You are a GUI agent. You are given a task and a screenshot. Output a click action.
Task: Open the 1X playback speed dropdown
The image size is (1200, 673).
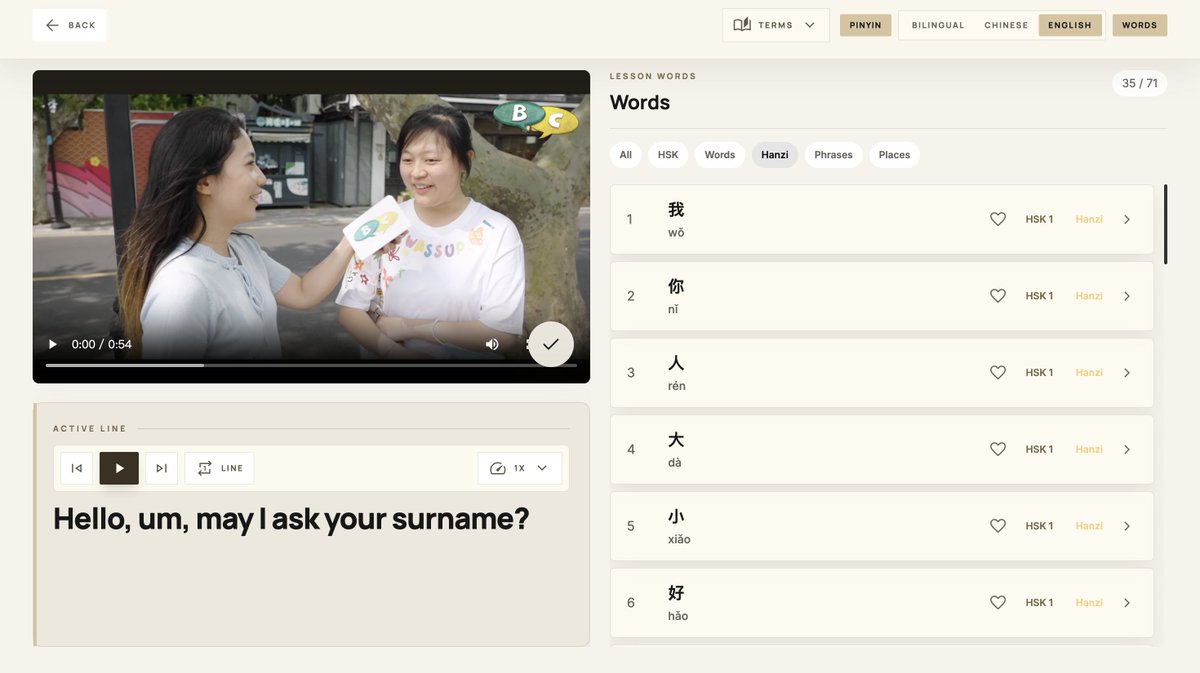(519, 468)
